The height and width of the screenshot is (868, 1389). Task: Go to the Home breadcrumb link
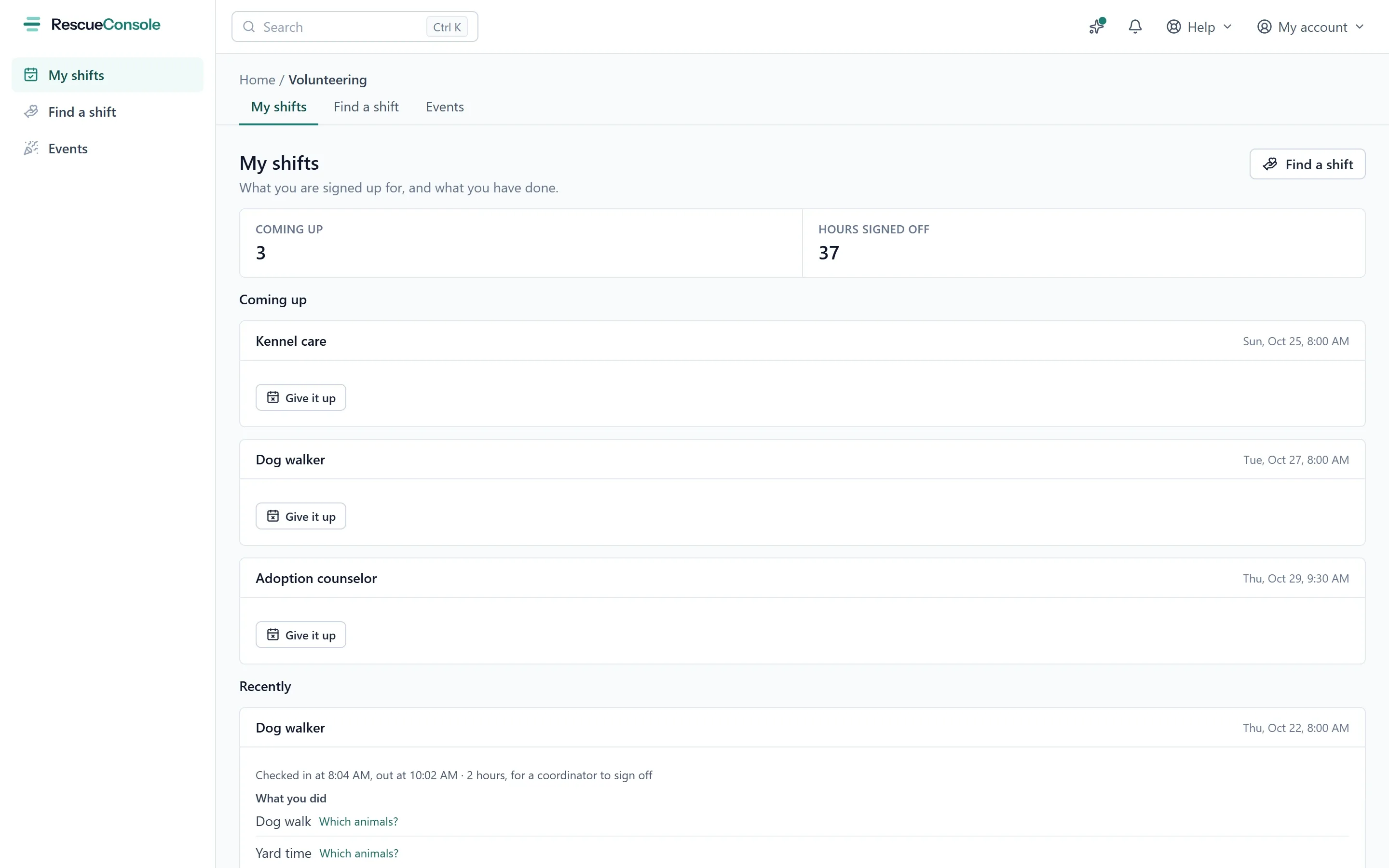[x=257, y=80]
